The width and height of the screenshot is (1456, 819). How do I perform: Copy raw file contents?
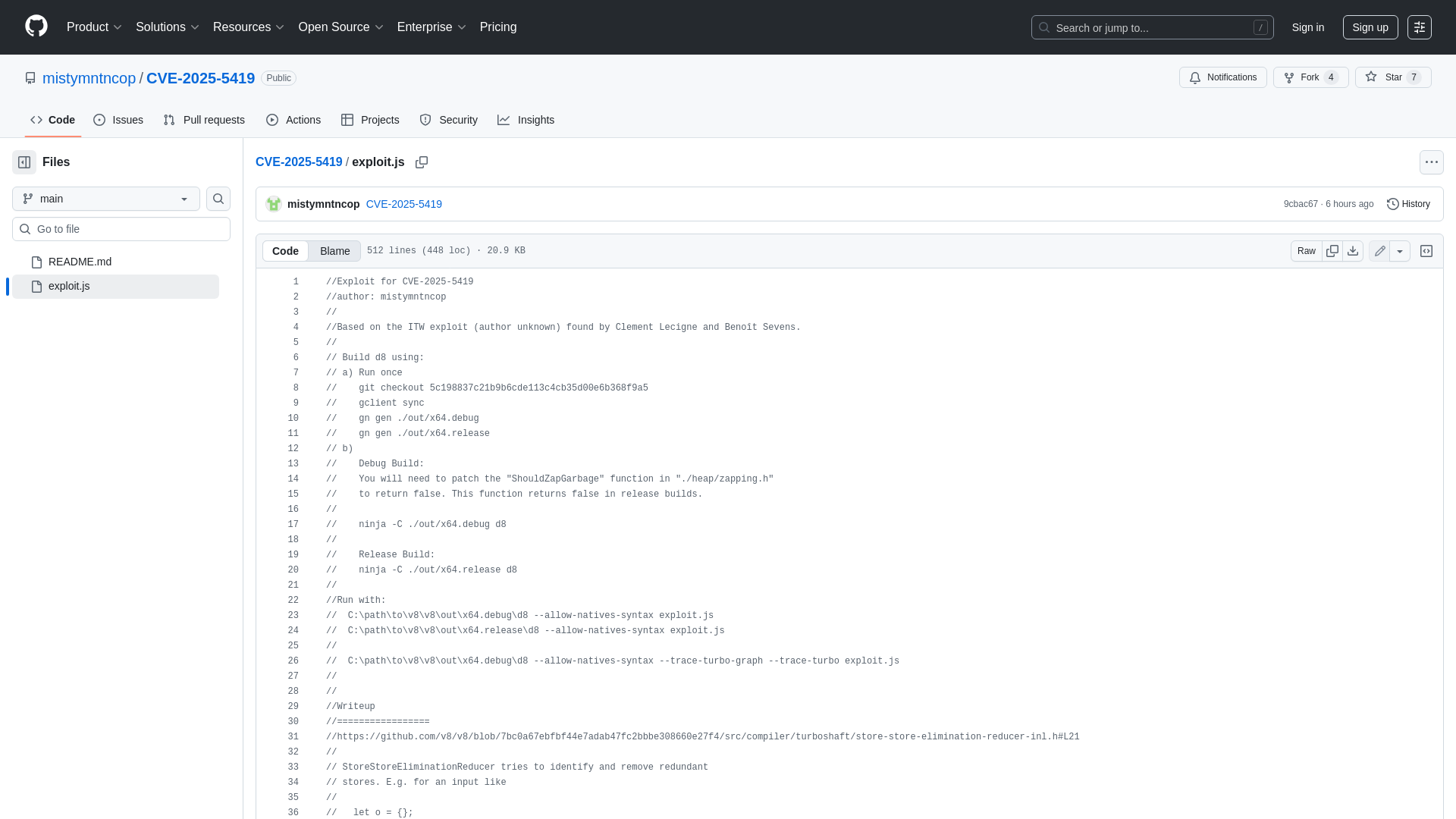tap(1332, 251)
